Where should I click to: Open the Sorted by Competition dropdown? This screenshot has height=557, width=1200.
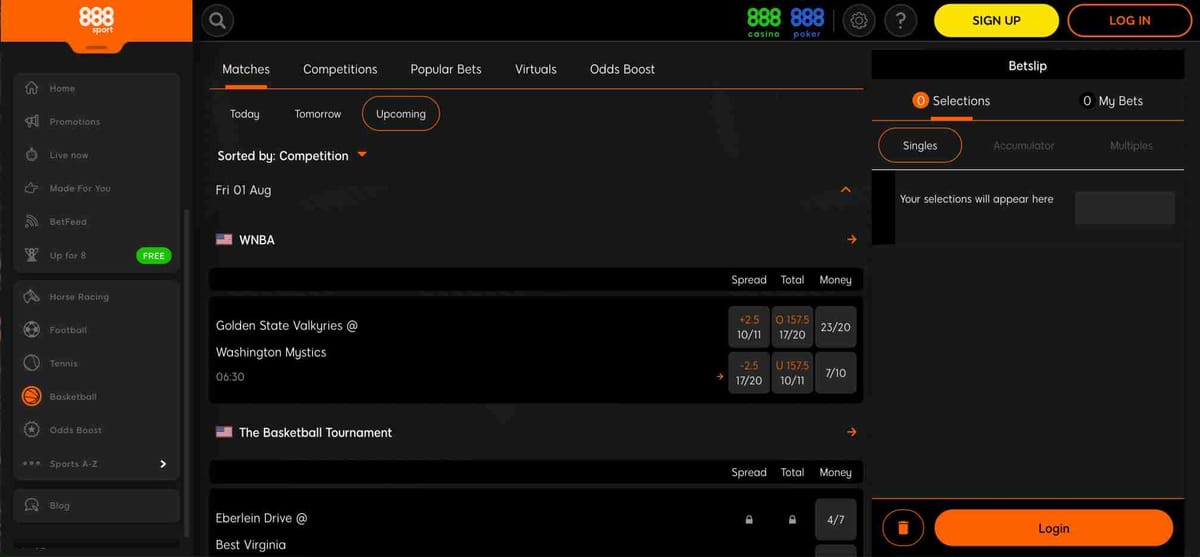(x=293, y=156)
